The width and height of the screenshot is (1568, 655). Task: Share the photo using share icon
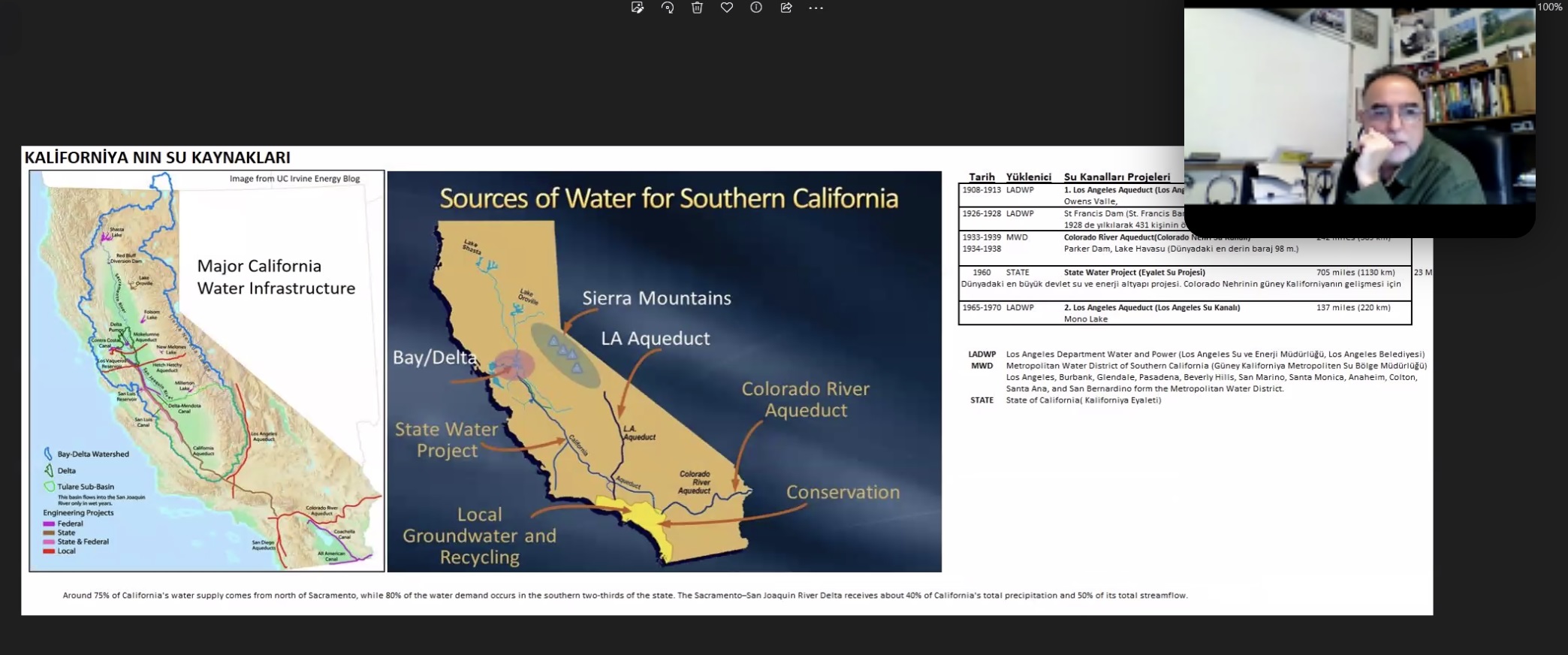click(x=786, y=8)
